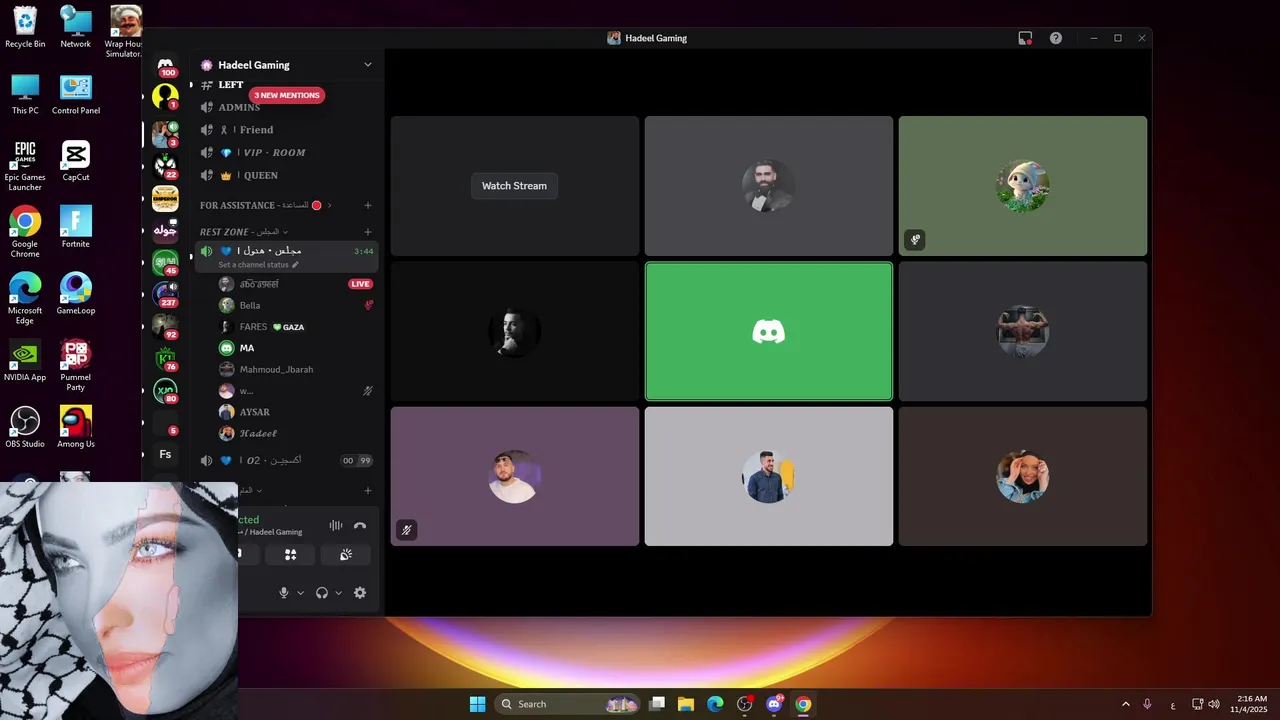
Task: Open Discord user settings gear
Action: (360, 593)
